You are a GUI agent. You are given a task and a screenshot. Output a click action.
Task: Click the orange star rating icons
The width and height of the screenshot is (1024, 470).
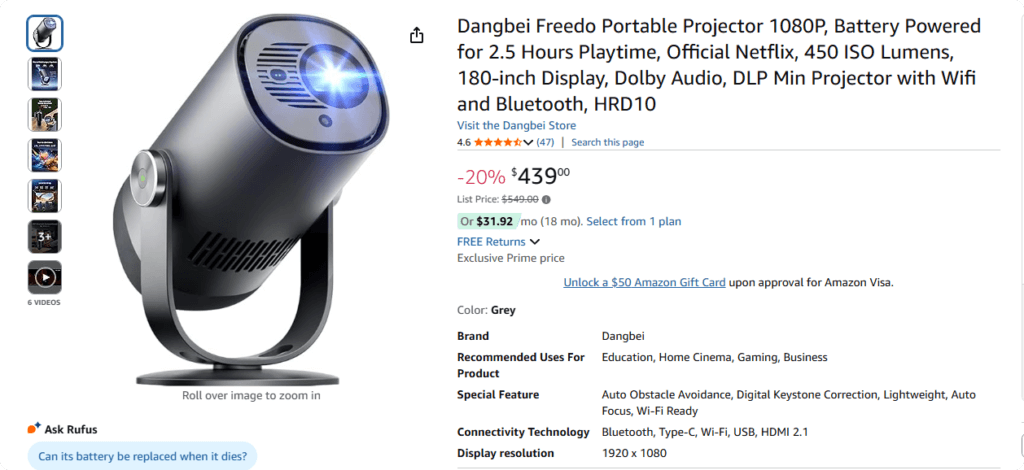pyautogui.click(x=497, y=142)
